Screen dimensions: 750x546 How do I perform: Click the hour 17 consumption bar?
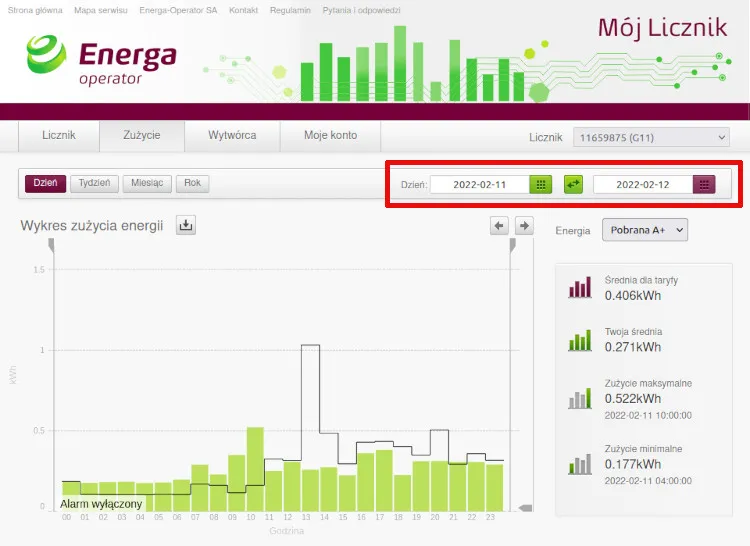384,480
